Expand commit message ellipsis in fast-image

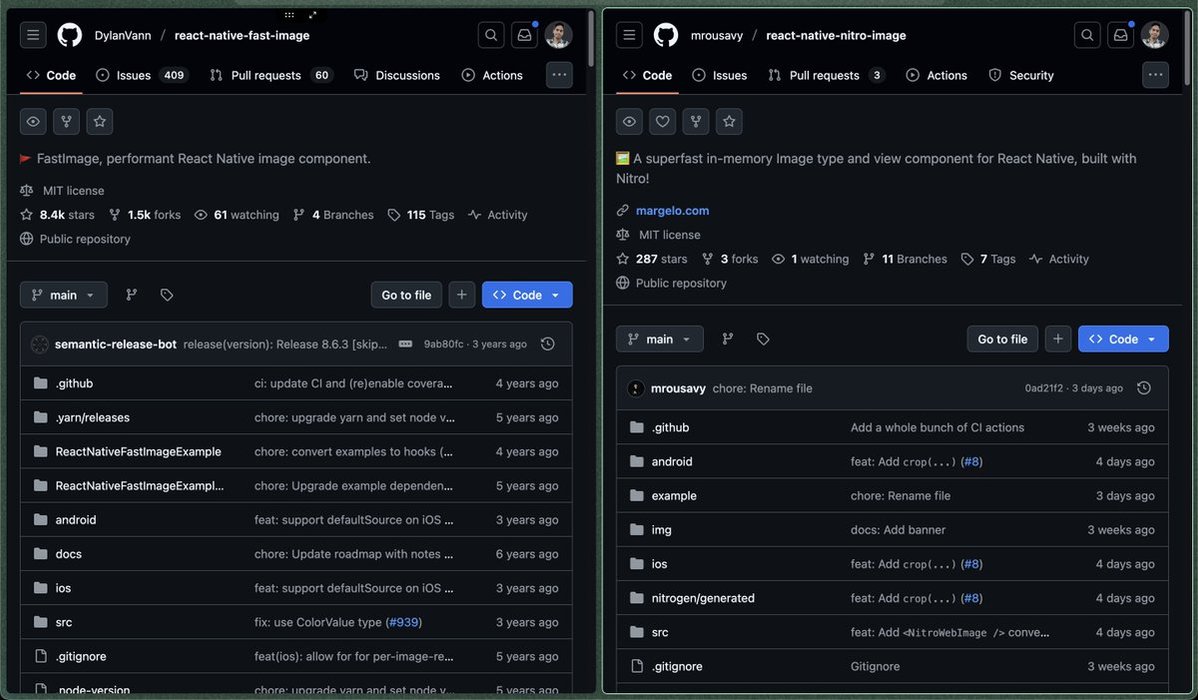tap(406, 344)
